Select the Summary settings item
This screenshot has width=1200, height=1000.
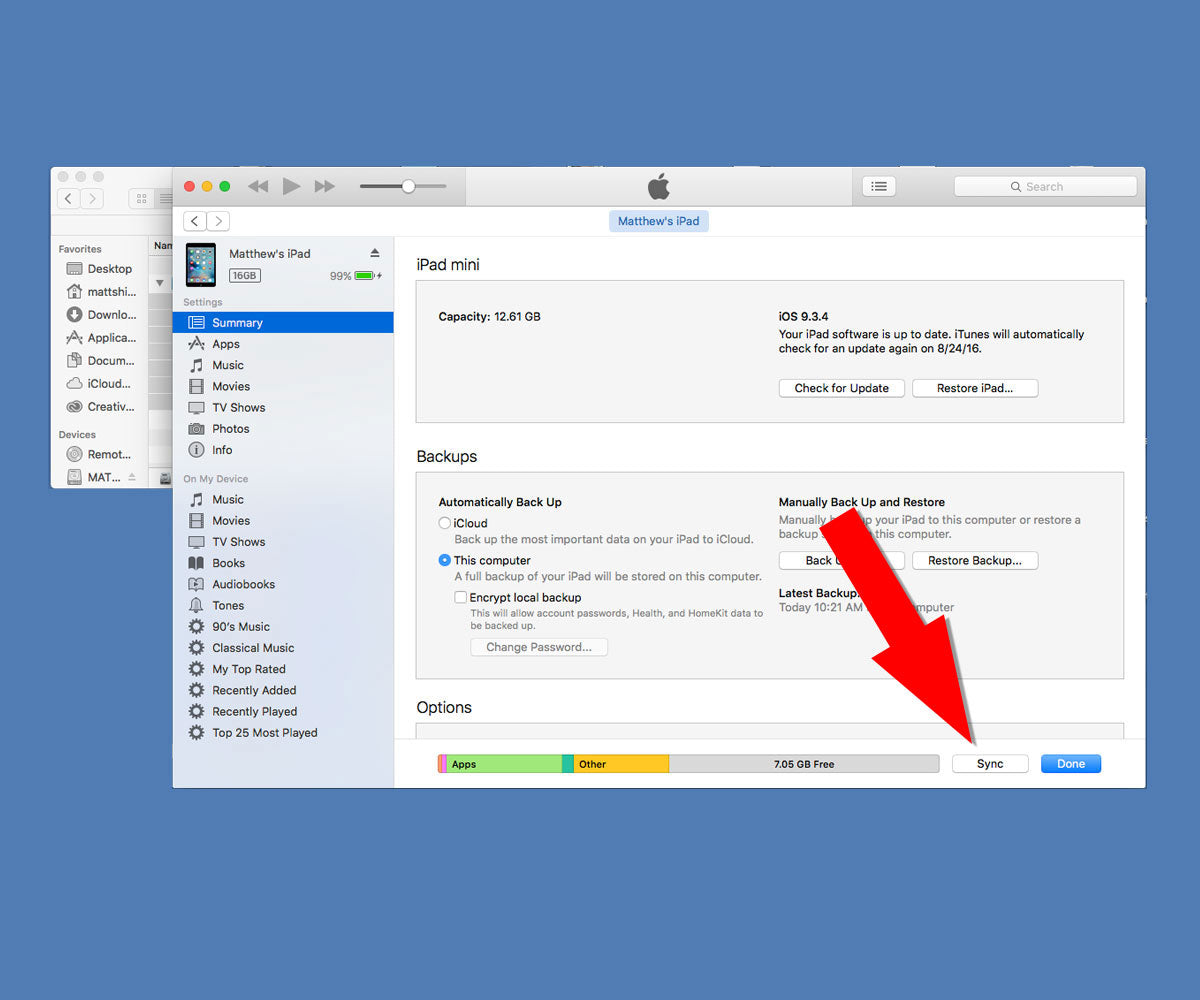pyautogui.click(x=237, y=323)
